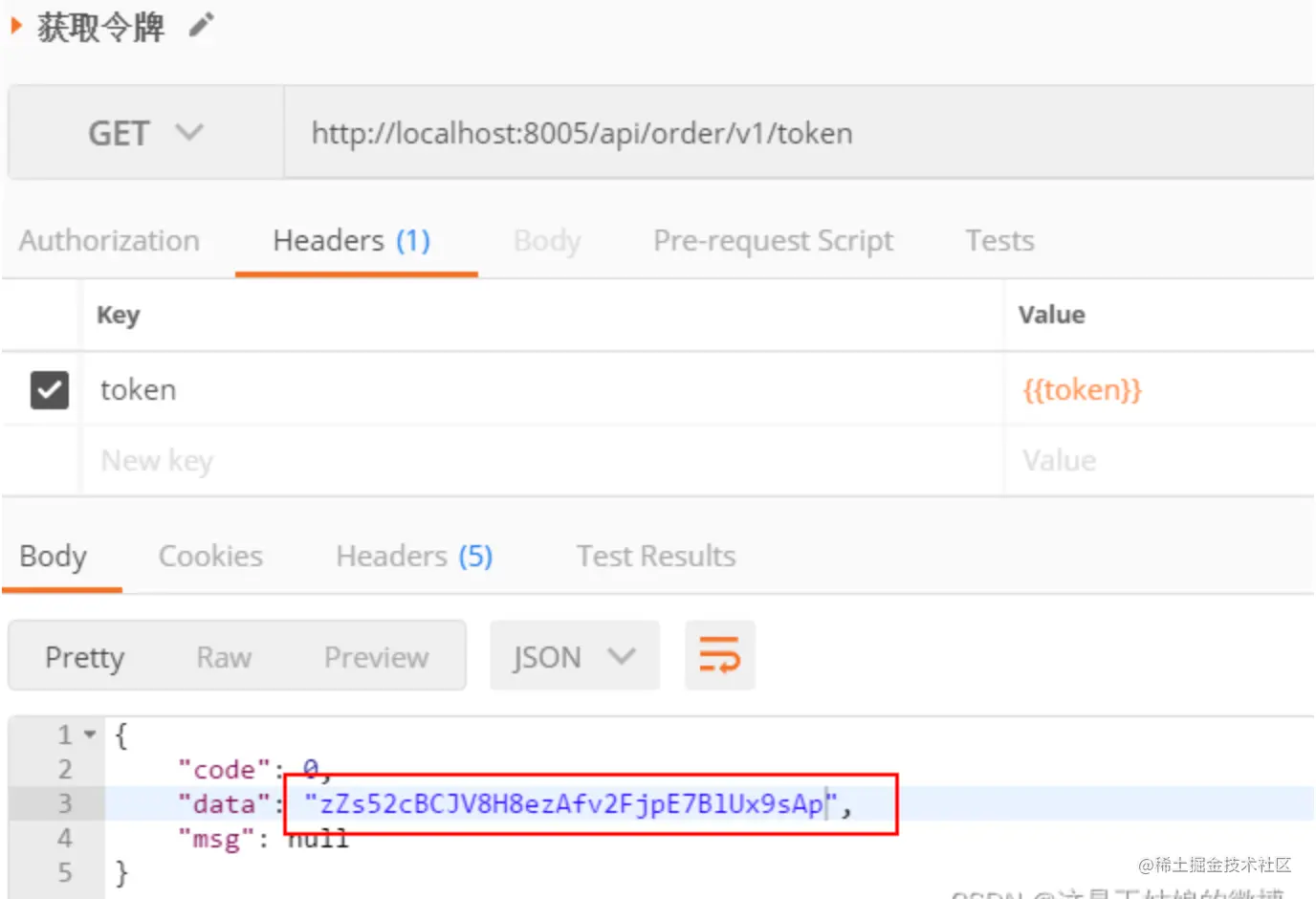Select the request Headers (1) tab

click(352, 241)
